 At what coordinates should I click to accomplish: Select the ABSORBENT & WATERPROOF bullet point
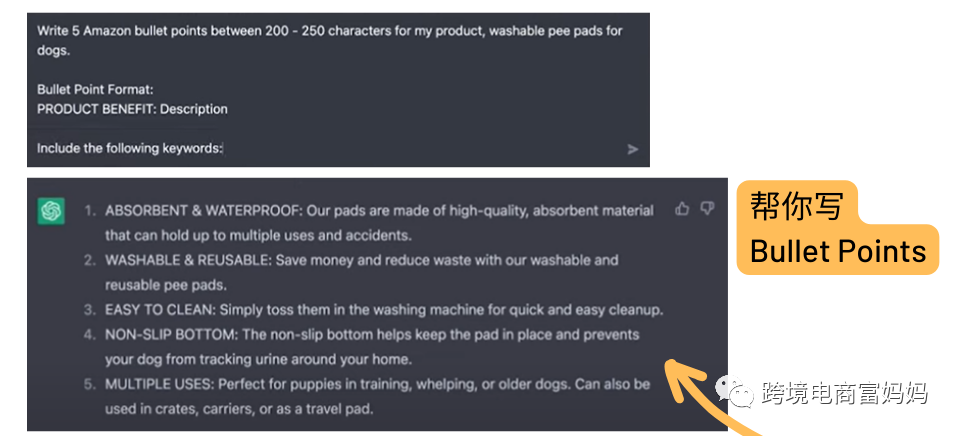[379, 211]
